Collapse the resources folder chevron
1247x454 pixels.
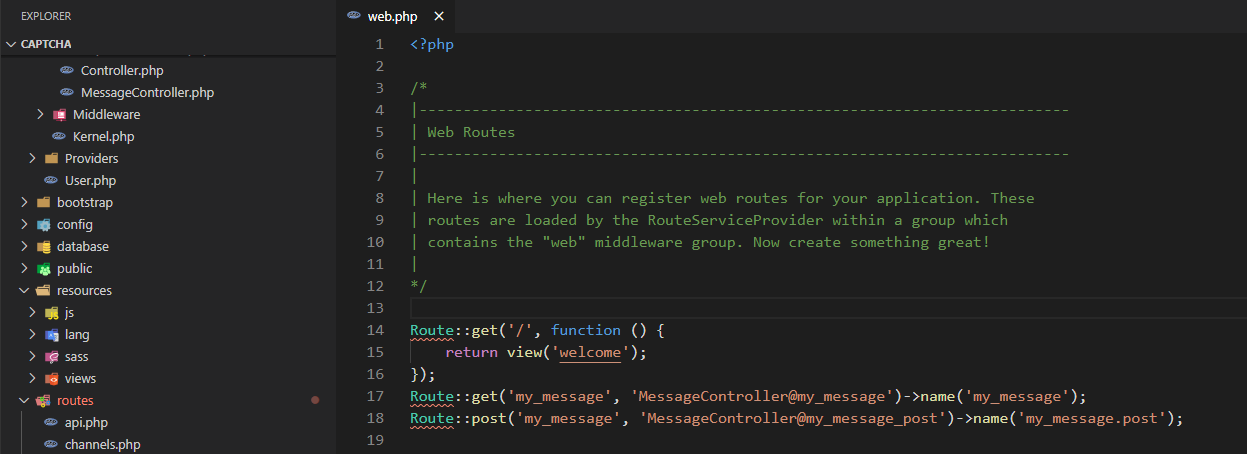coord(25,290)
